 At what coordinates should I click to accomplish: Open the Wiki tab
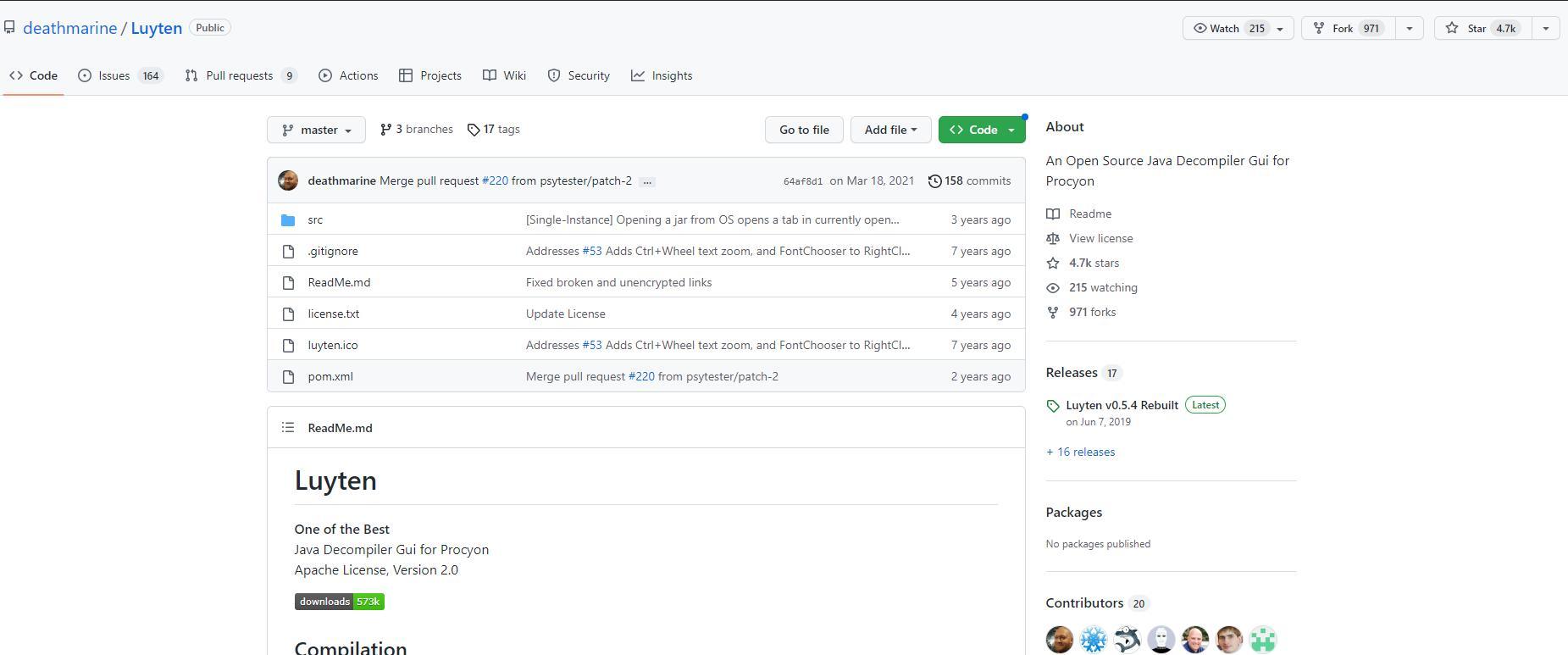[x=504, y=75]
